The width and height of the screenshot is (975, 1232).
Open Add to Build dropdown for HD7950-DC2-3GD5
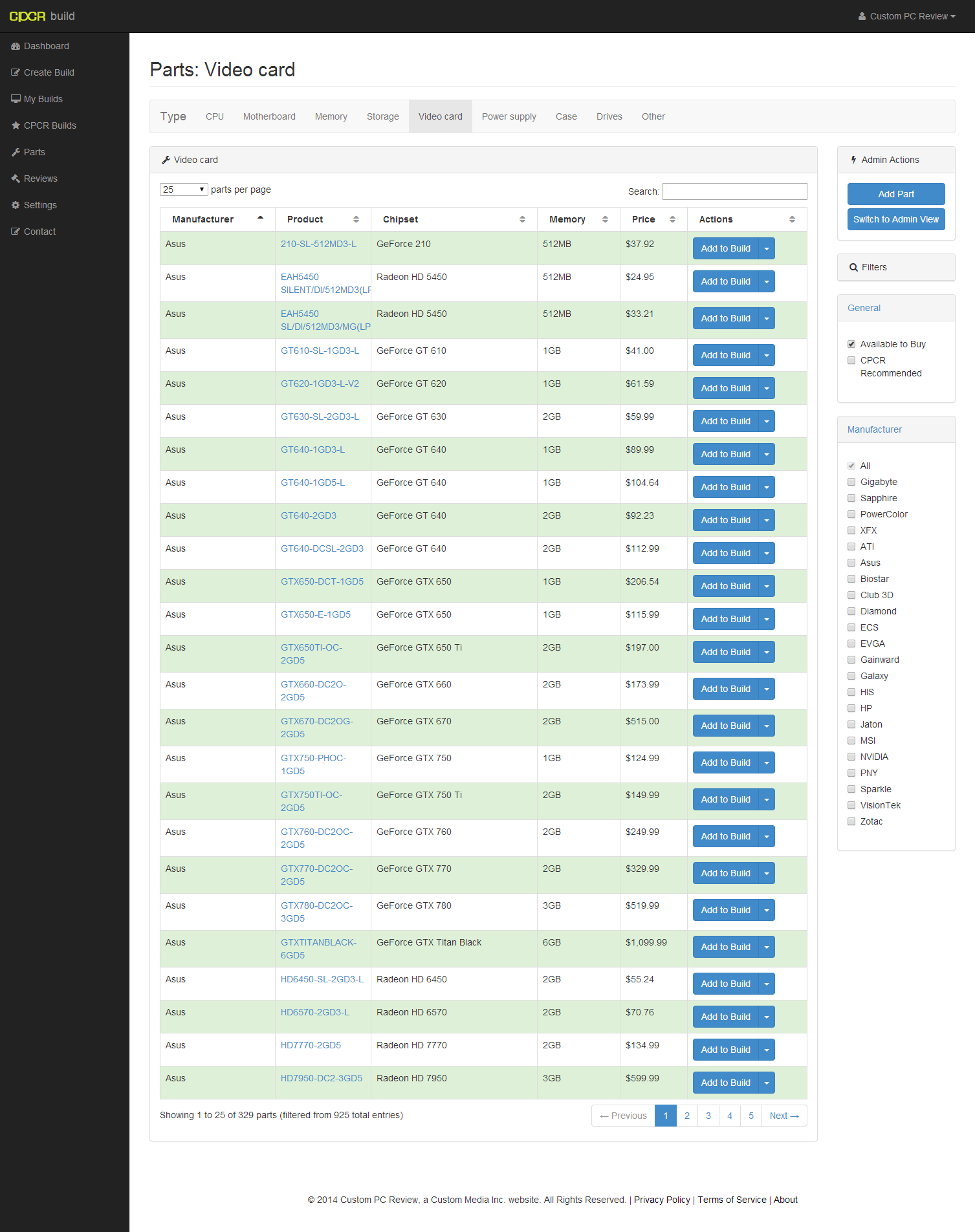[767, 1083]
